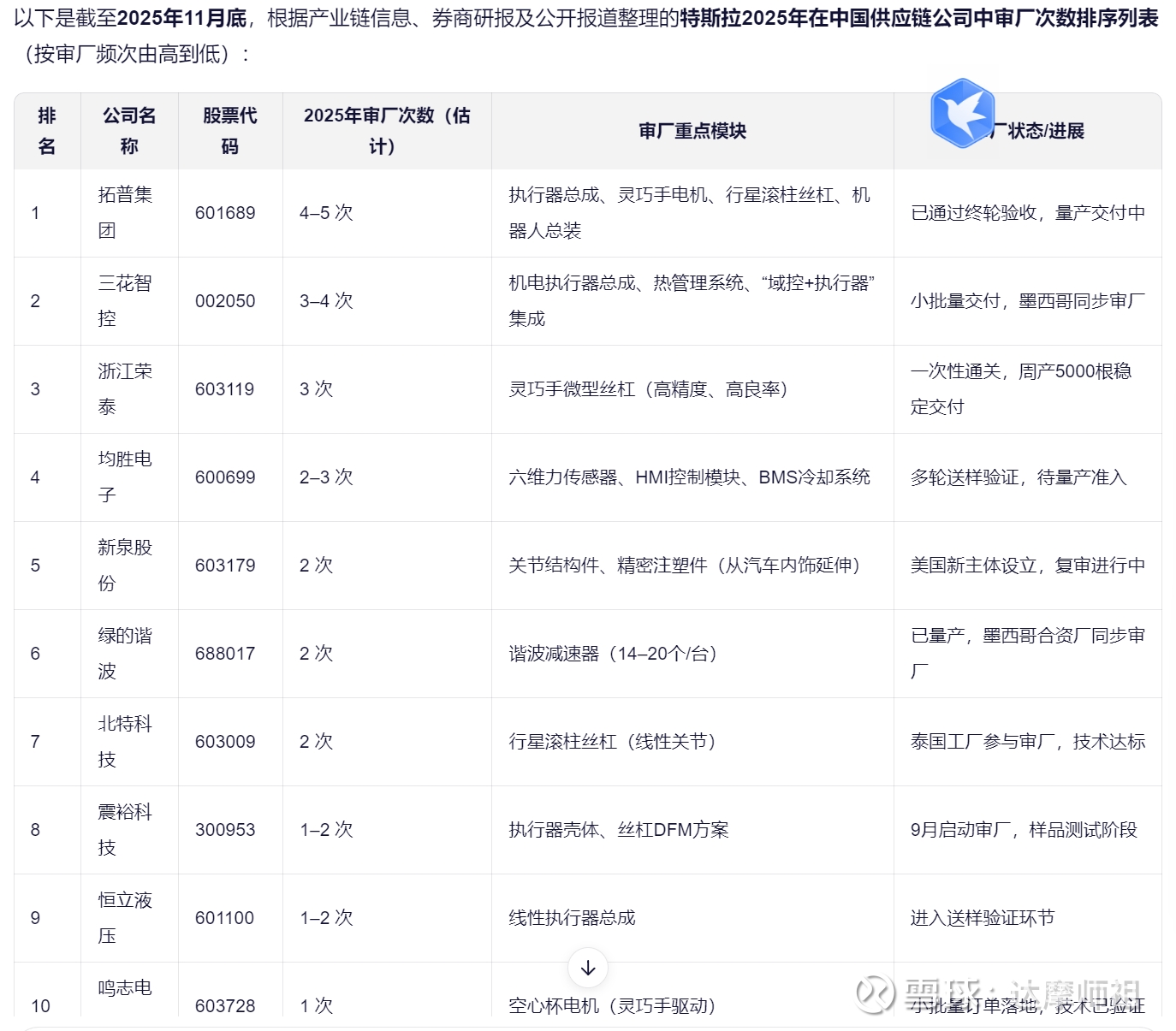Click status 9月启动审厂，样品测试阶段

(1024, 830)
